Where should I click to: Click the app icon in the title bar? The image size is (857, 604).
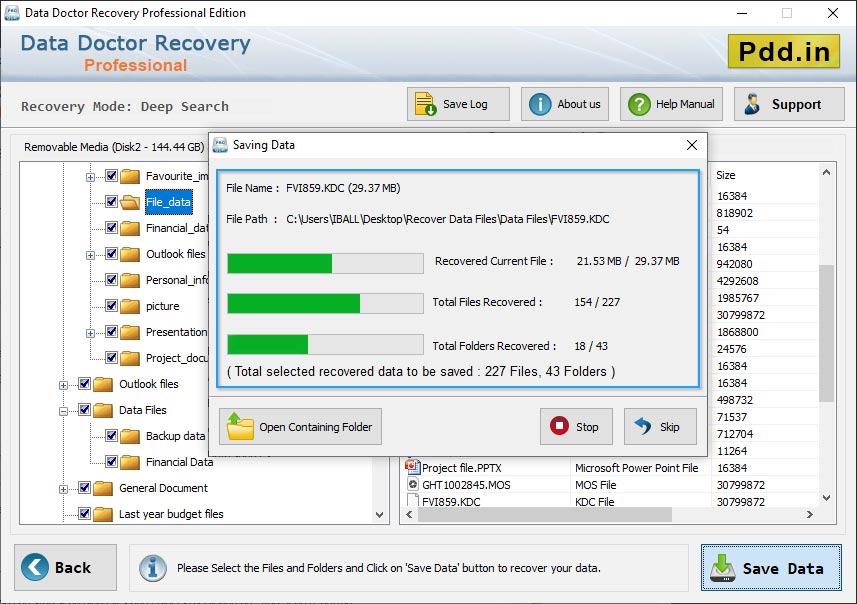pyautogui.click(x=11, y=13)
